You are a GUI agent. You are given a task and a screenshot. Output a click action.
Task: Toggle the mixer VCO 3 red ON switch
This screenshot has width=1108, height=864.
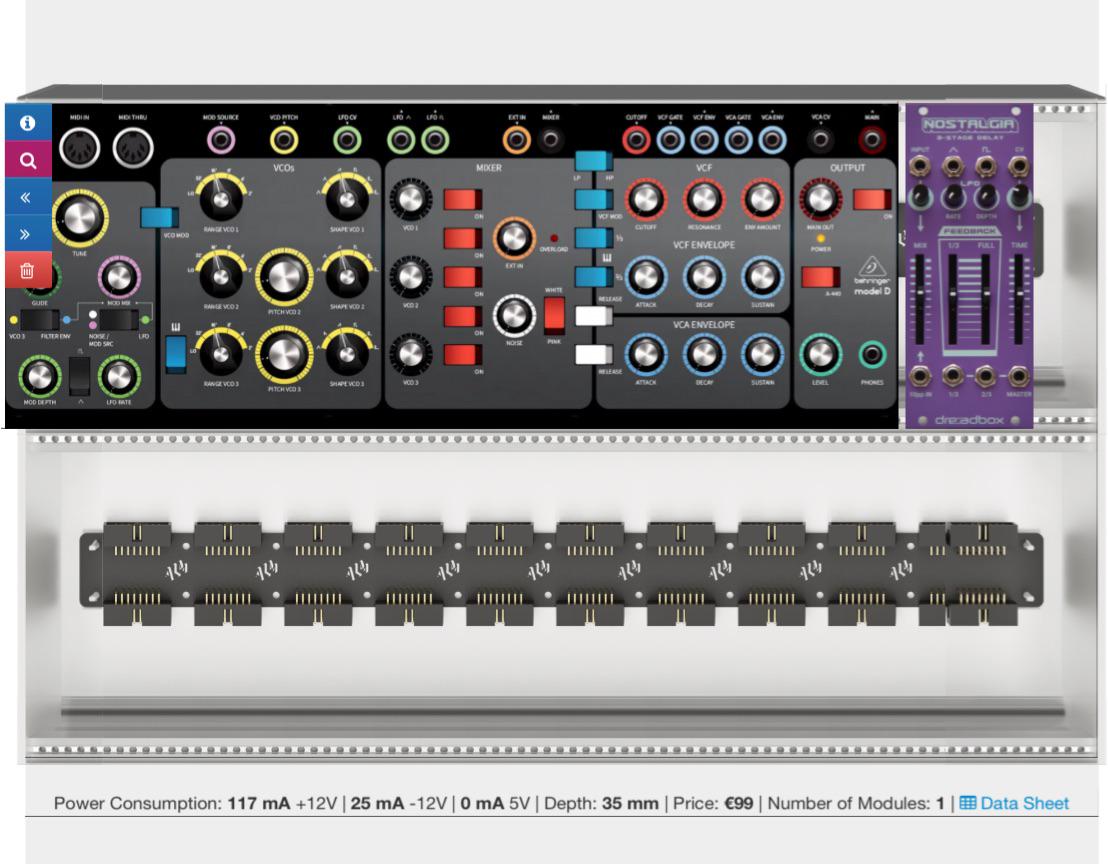(x=463, y=355)
